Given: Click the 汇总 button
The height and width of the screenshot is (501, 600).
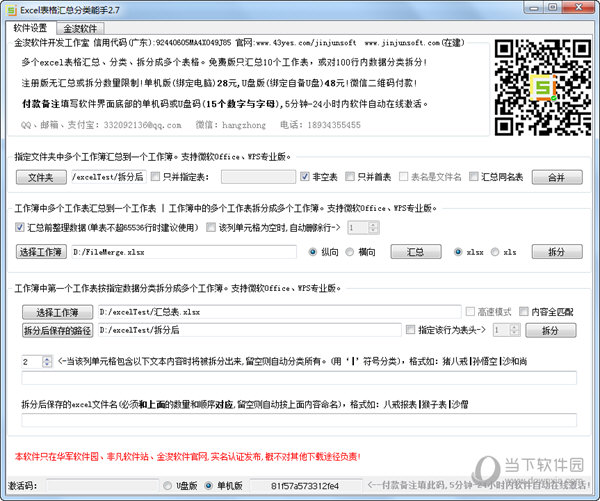Looking at the screenshot, I should point(416,252).
